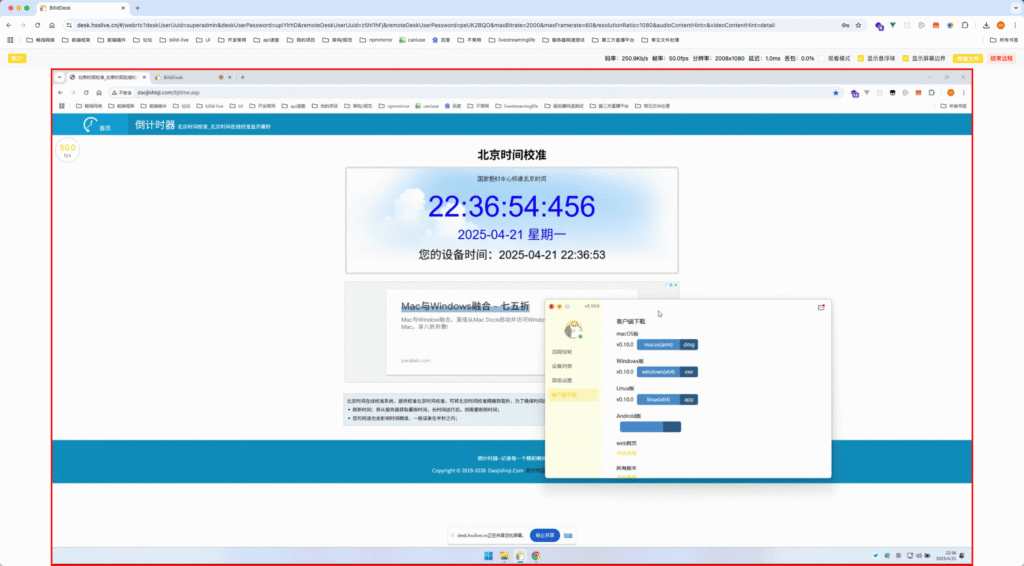Expand the remote browser's tab list chevron

tap(59, 77)
